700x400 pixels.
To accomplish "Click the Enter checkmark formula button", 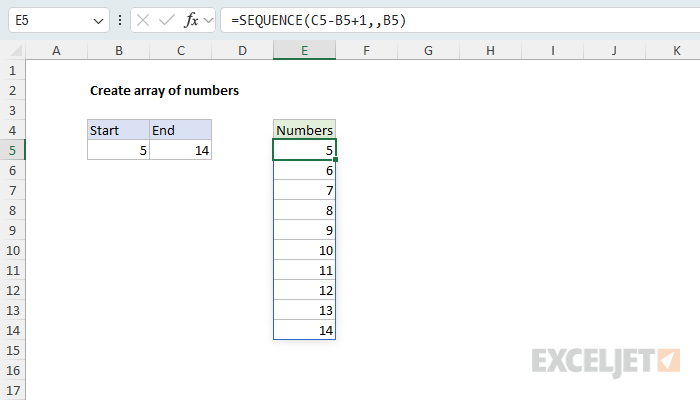I will 167,20.
